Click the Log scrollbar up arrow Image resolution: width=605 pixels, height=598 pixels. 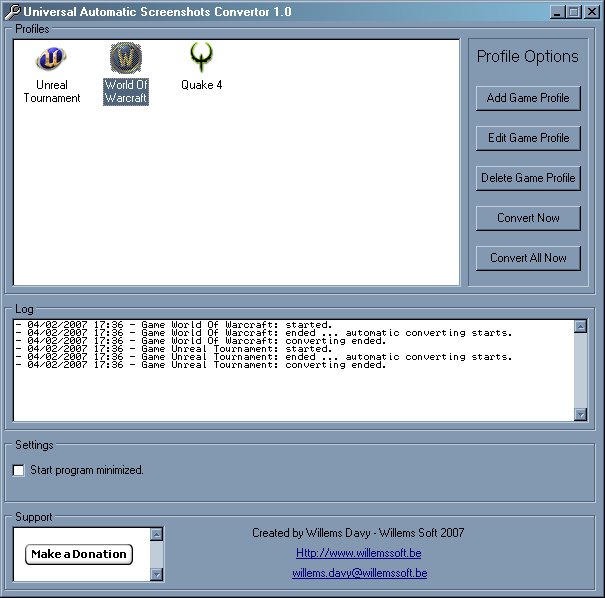click(580, 326)
